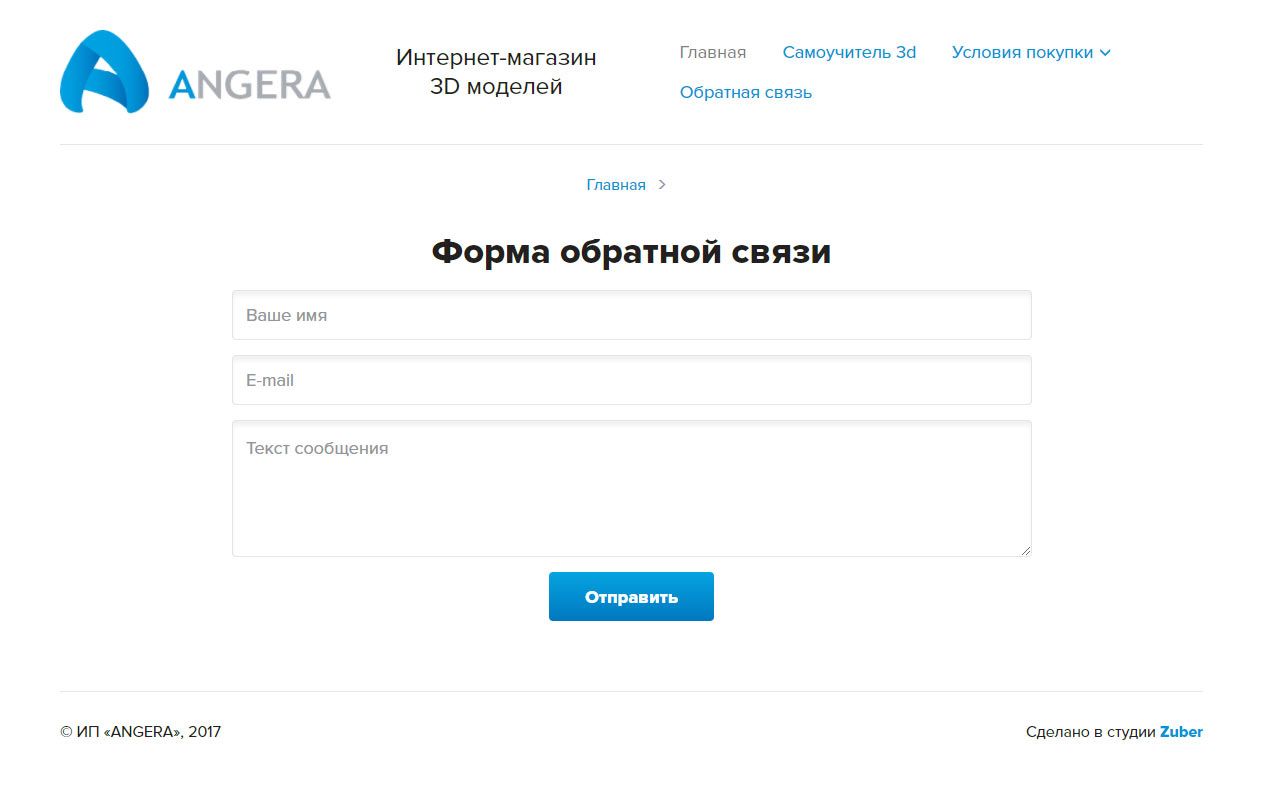Focus the Текст сообщения textarea
1263x802 pixels.
point(631,488)
